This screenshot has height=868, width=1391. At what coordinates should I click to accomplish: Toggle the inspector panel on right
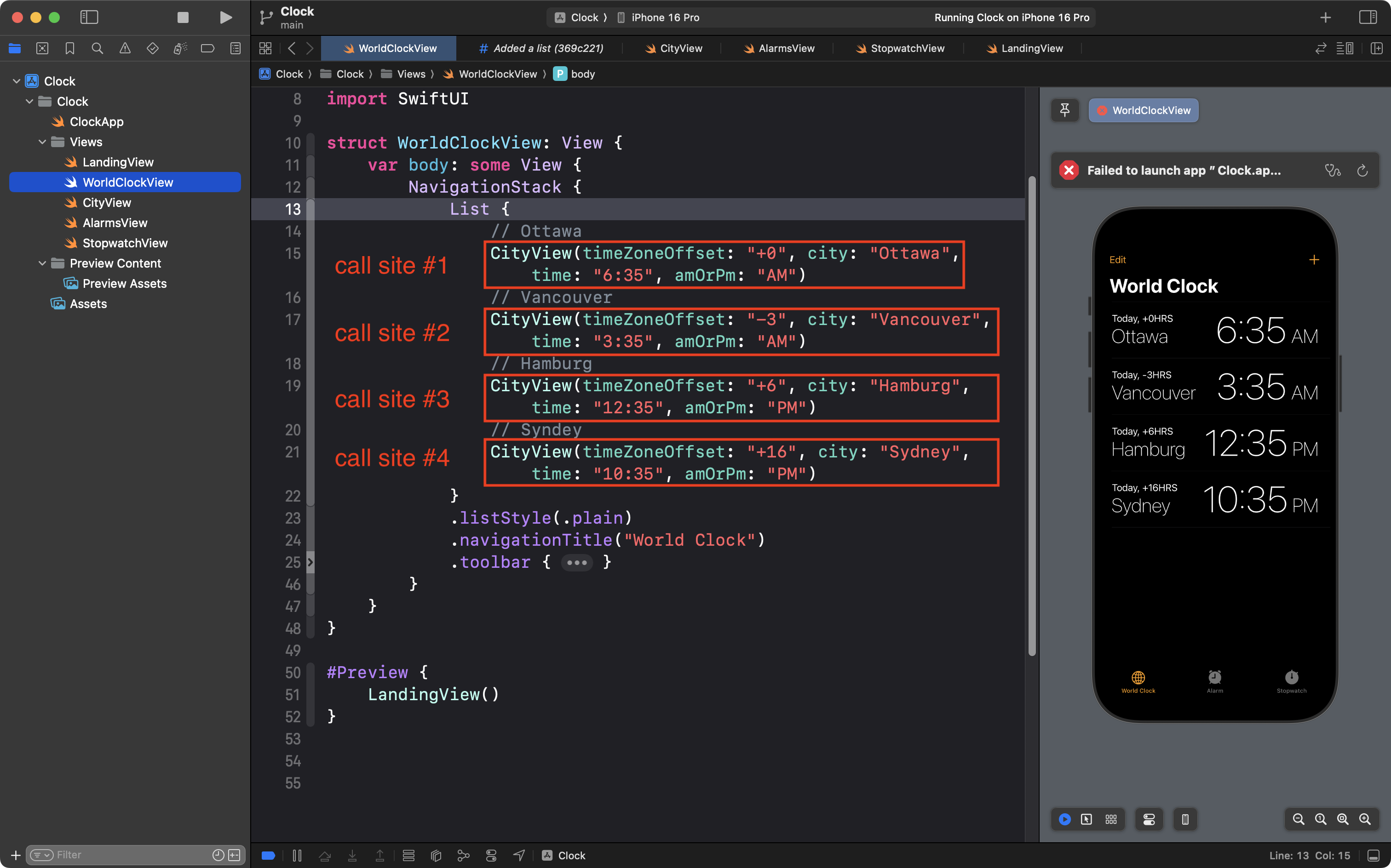coord(1368,17)
